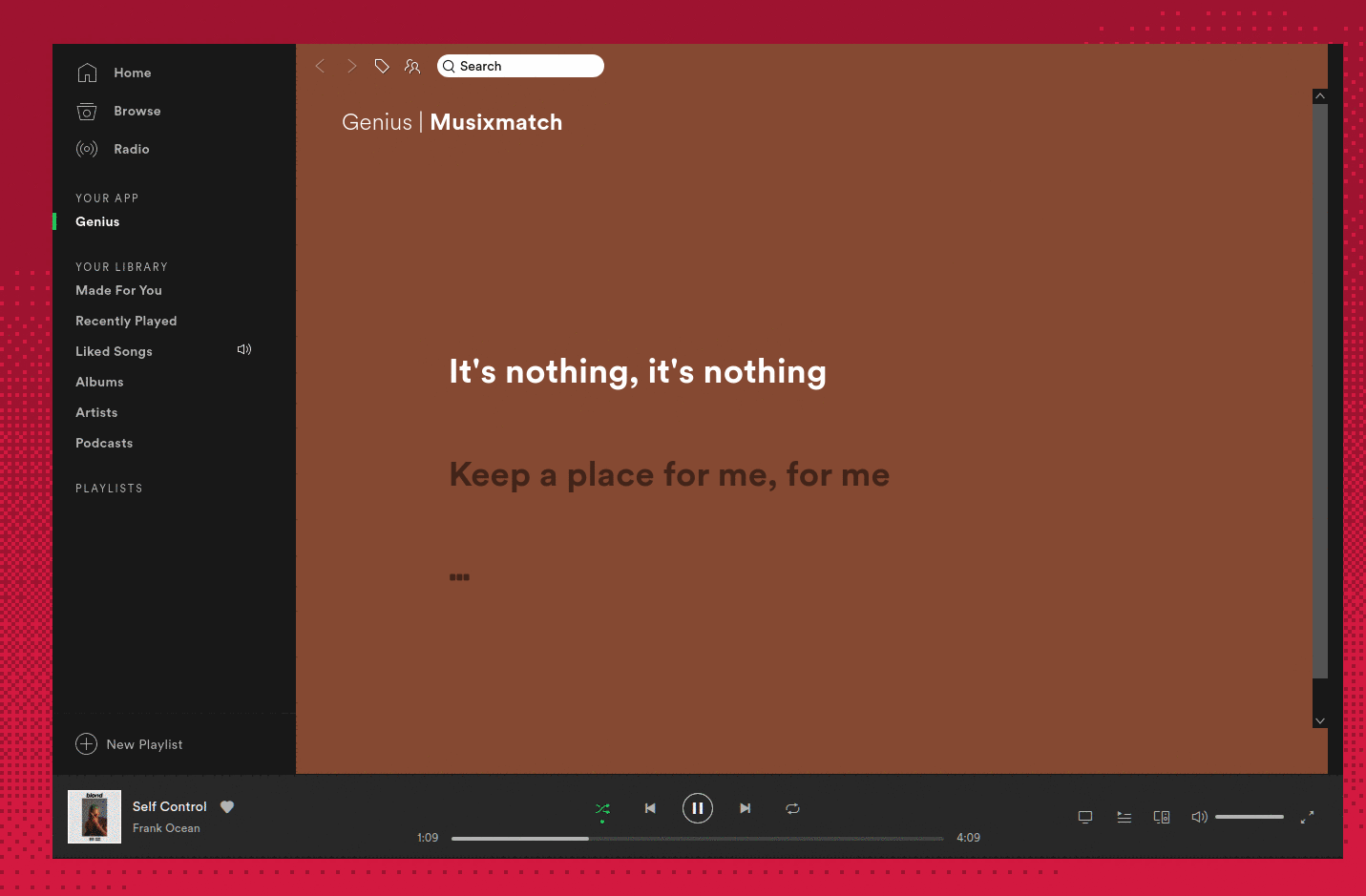Screen dimensions: 1366x896
Task: Click lyric "Keep a place for me, for me"
Action: point(669,474)
